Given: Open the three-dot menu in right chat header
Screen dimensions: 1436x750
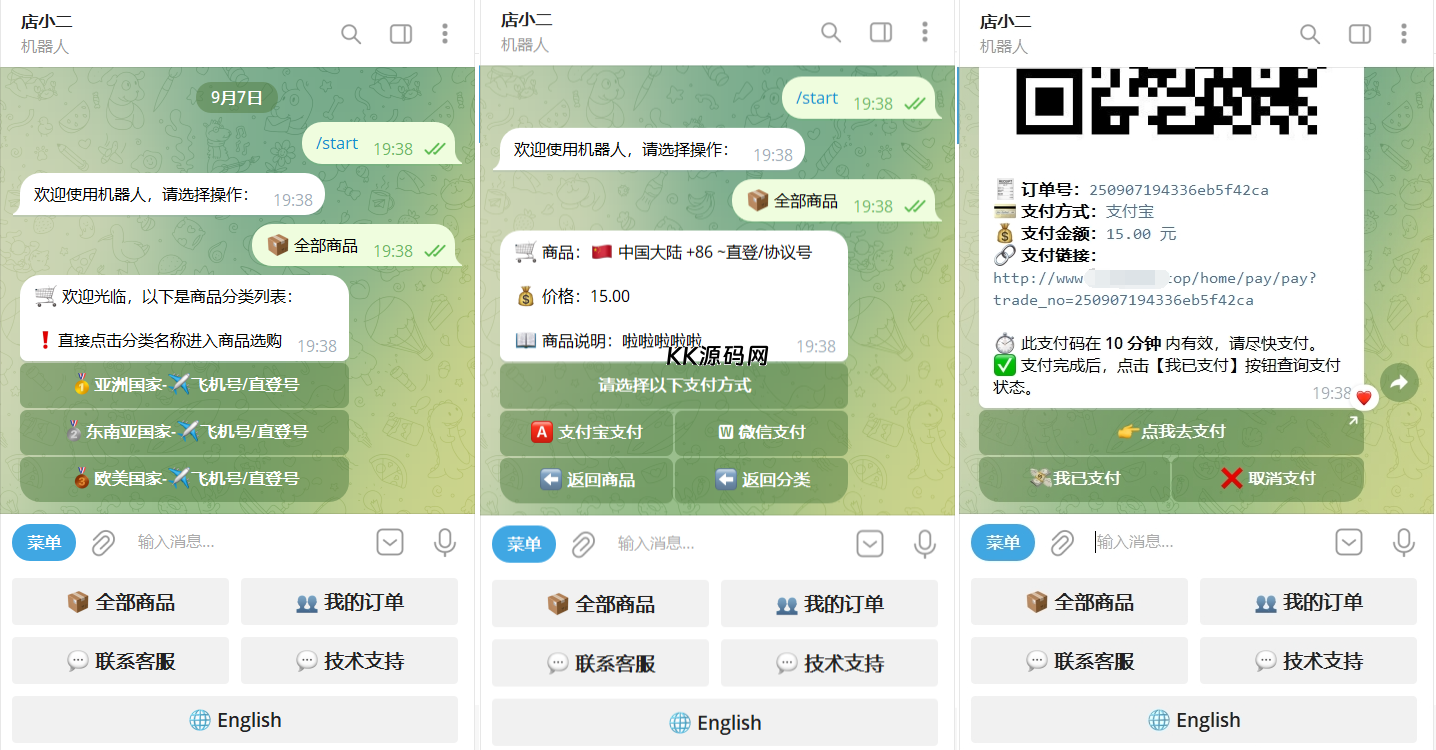Looking at the screenshot, I should (x=1404, y=34).
